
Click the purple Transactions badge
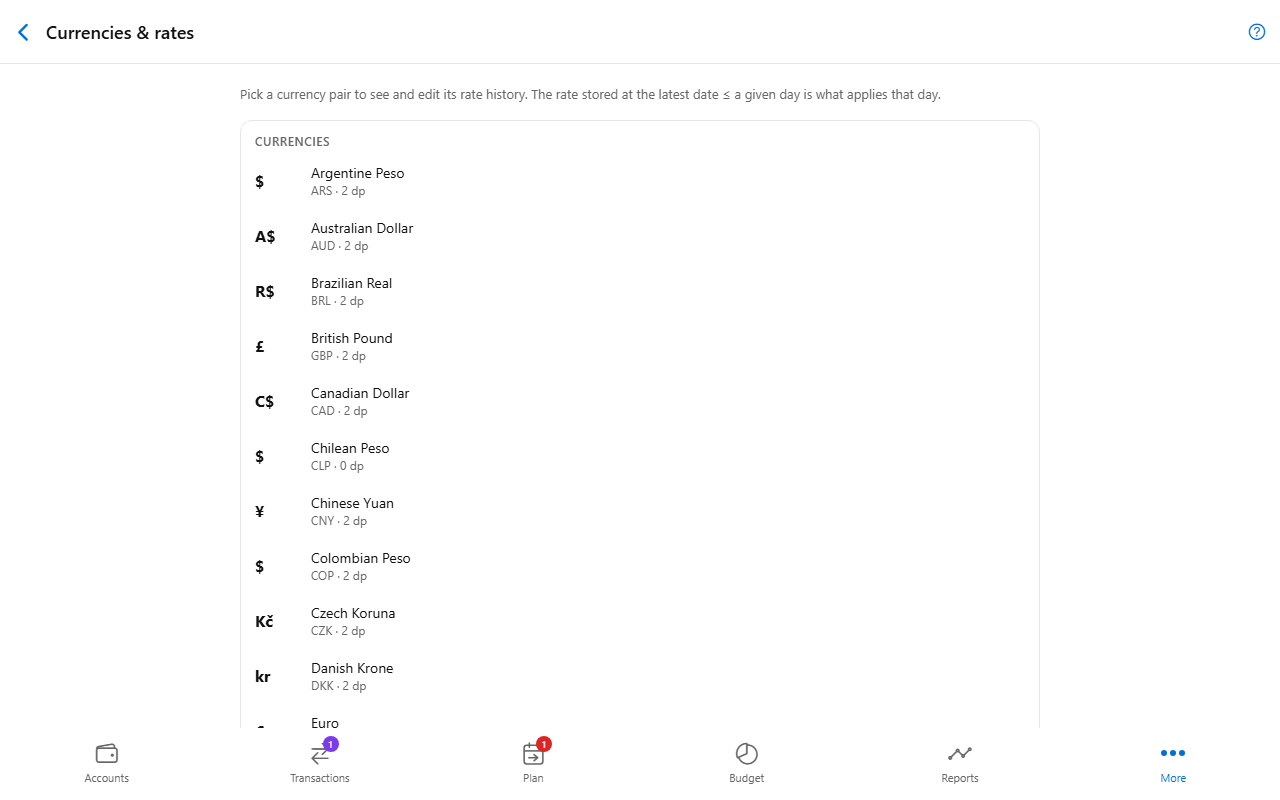[331, 744]
